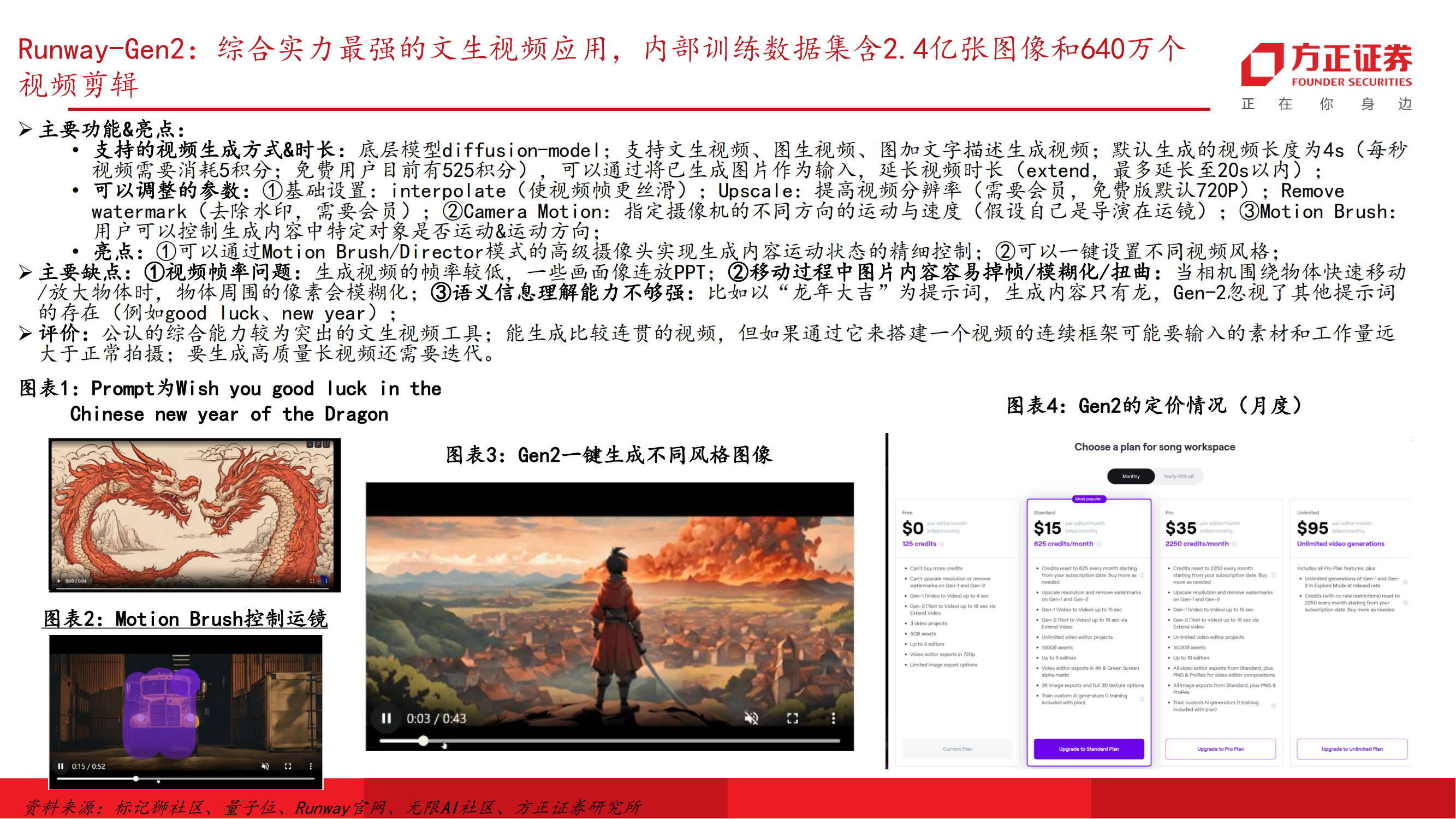Click the Current Plan button
This screenshot has height=819, width=1456.
[x=958, y=750]
